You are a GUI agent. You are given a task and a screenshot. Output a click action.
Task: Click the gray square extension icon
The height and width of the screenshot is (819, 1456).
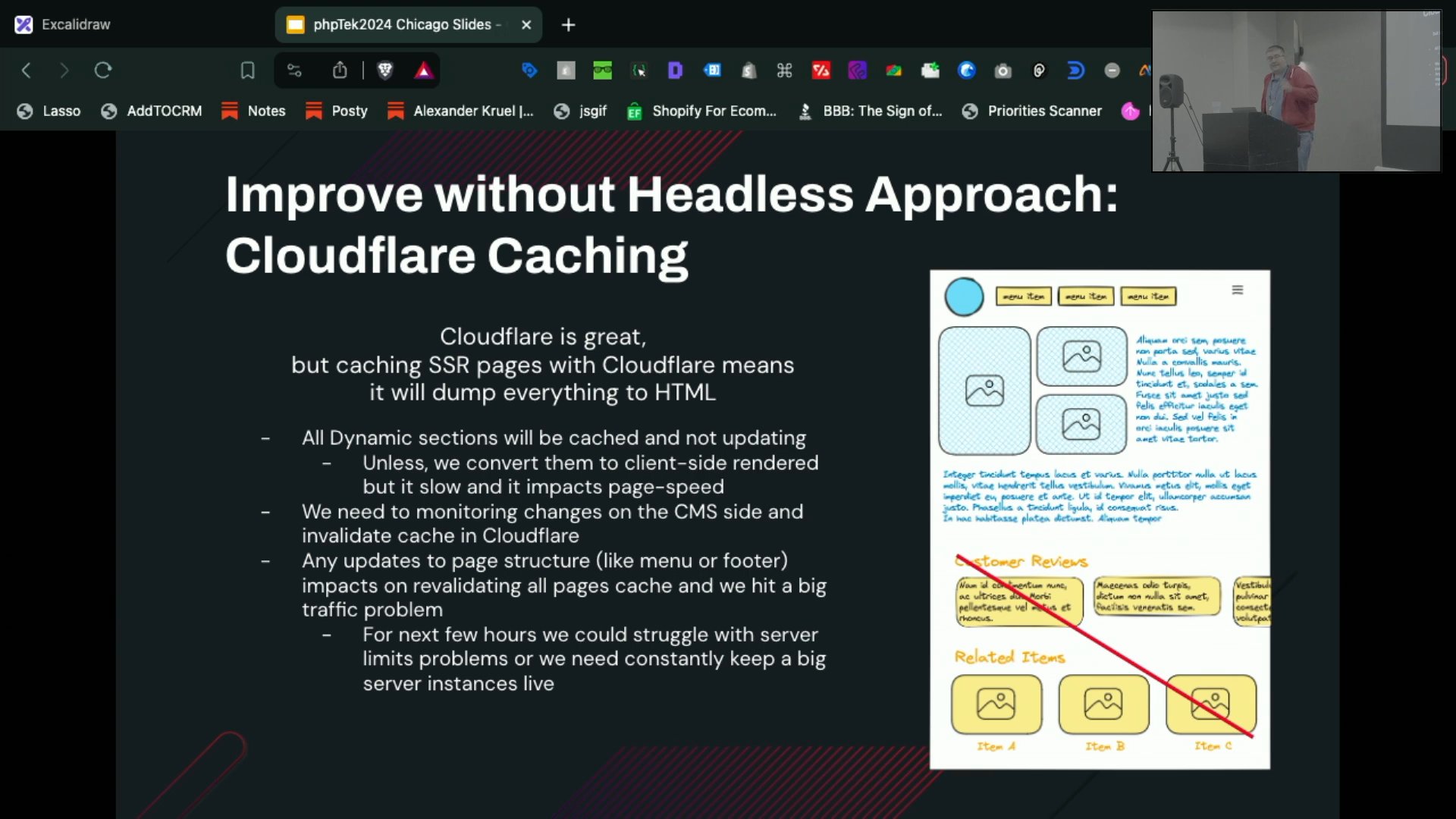[566, 71]
